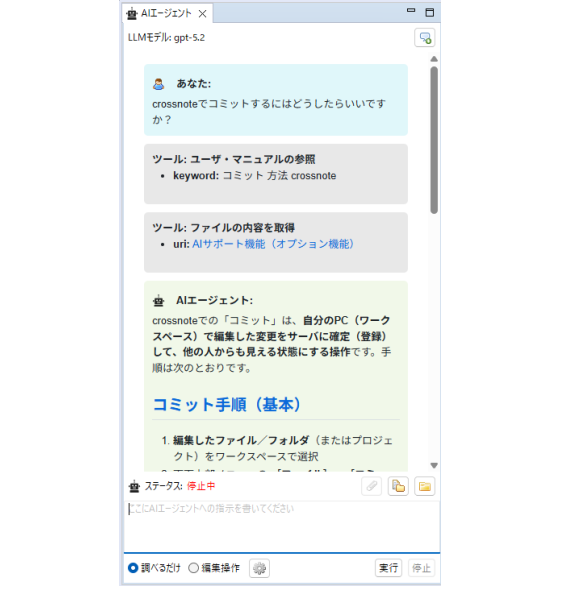Start a new chat with the top-right icon
Image resolution: width=587 pixels, height=592 pixels.
[424, 38]
